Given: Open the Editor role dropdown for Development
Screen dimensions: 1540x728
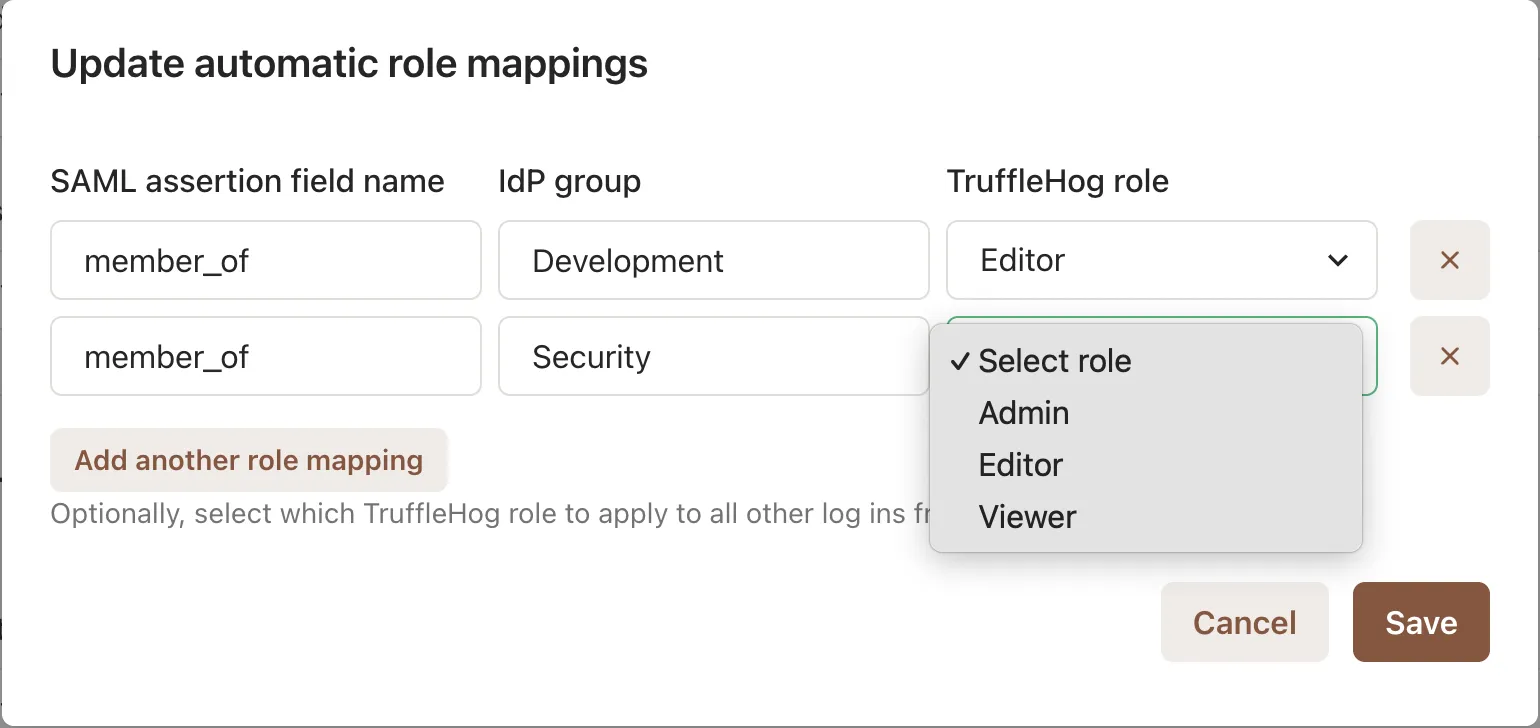Looking at the screenshot, I should click(x=1161, y=260).
